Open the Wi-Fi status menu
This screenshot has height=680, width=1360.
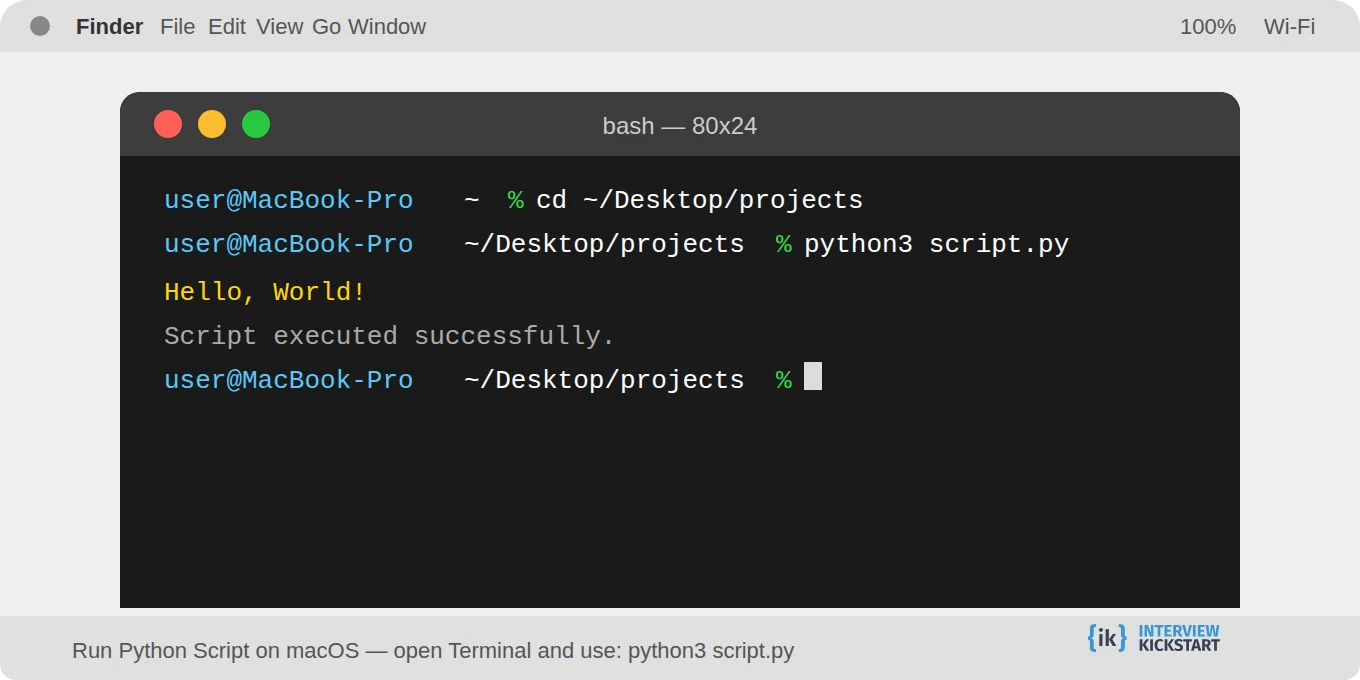point(1289,27)
